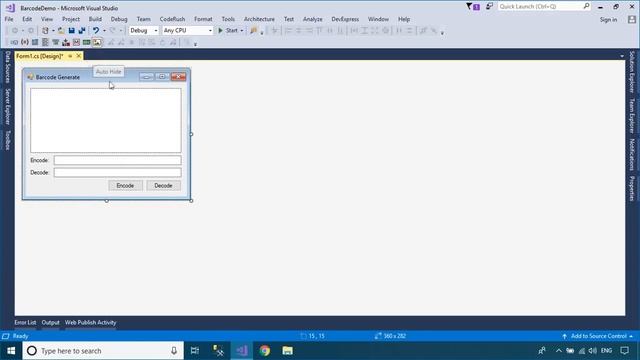Open the Architecture menu
The height and width of the screenshot is (360, 640).
tap(259, 19)
